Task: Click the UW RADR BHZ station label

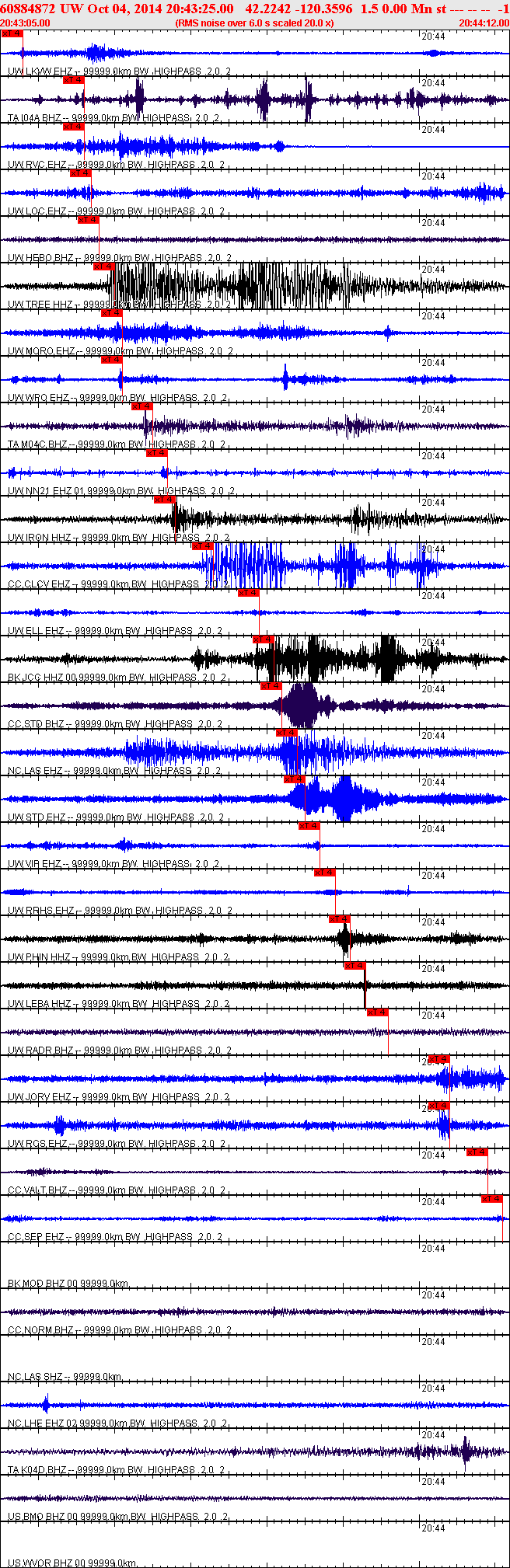Action: (119, 1051)
